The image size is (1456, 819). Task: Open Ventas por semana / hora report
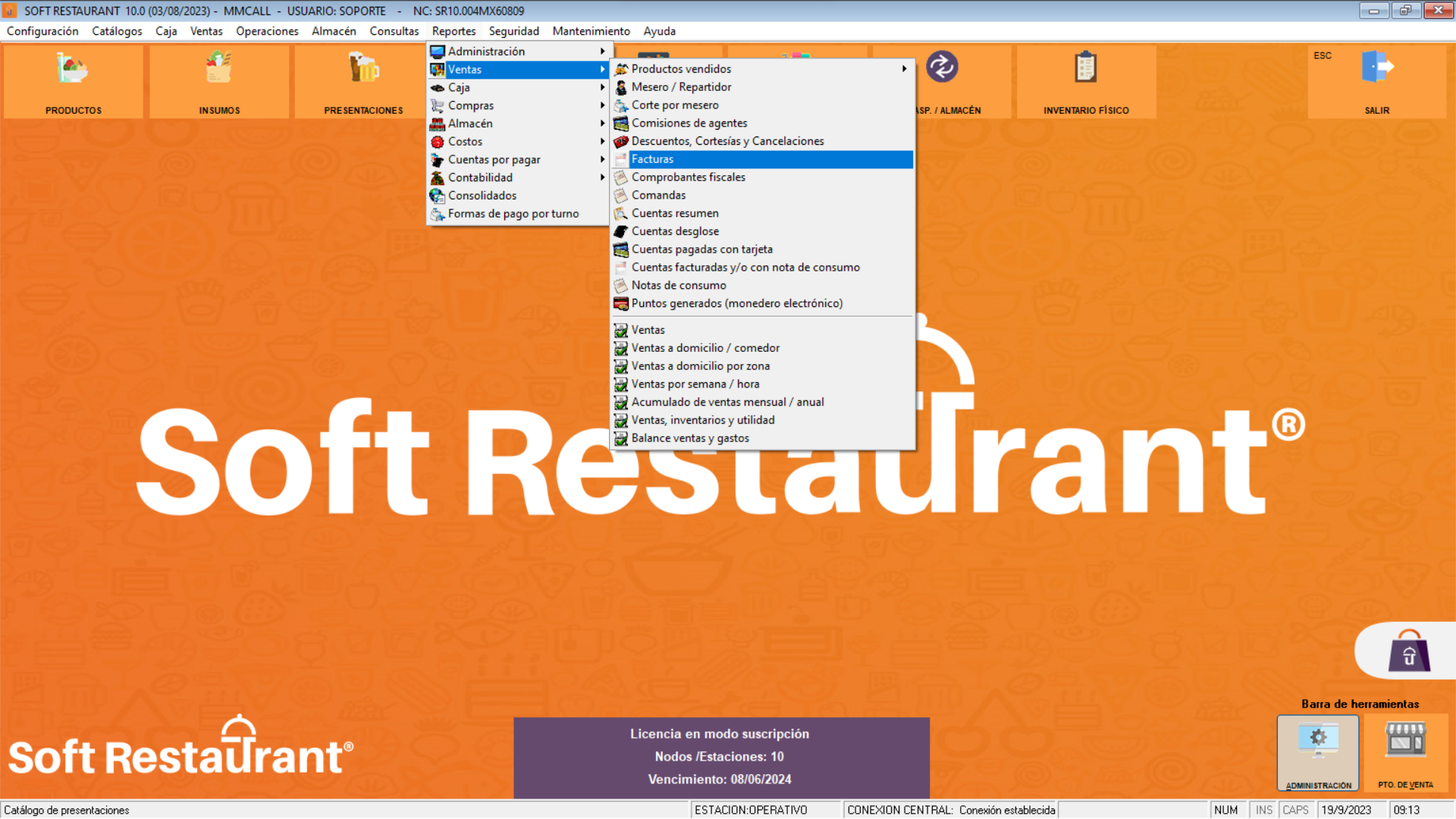[x=763, y=384]
